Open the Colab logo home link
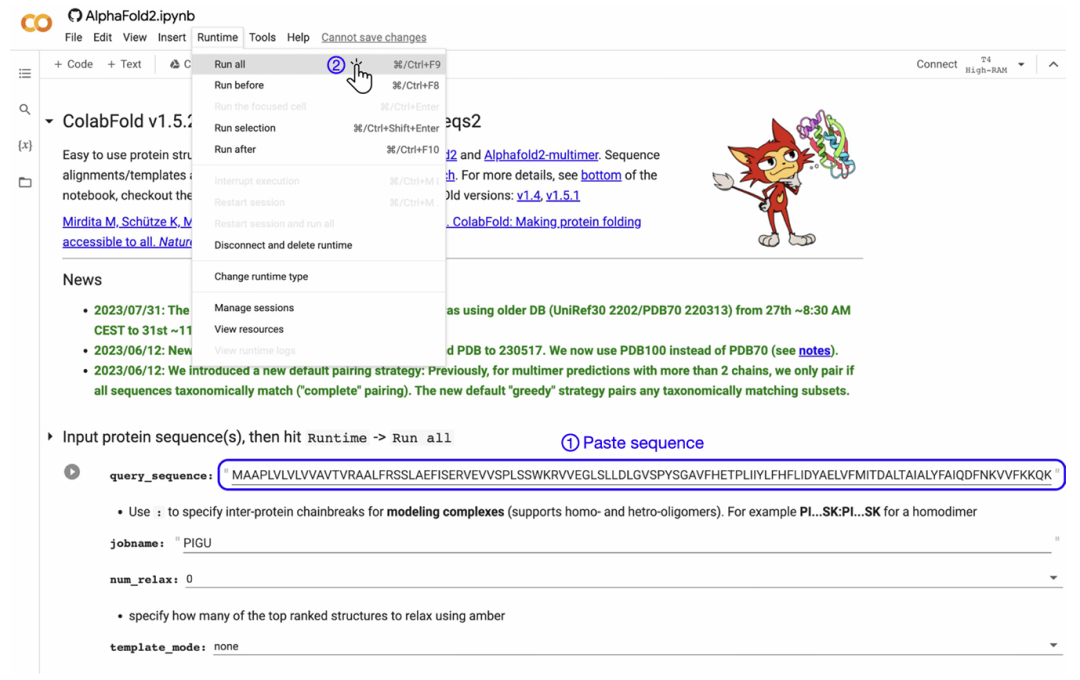 (x=37, y=23)
